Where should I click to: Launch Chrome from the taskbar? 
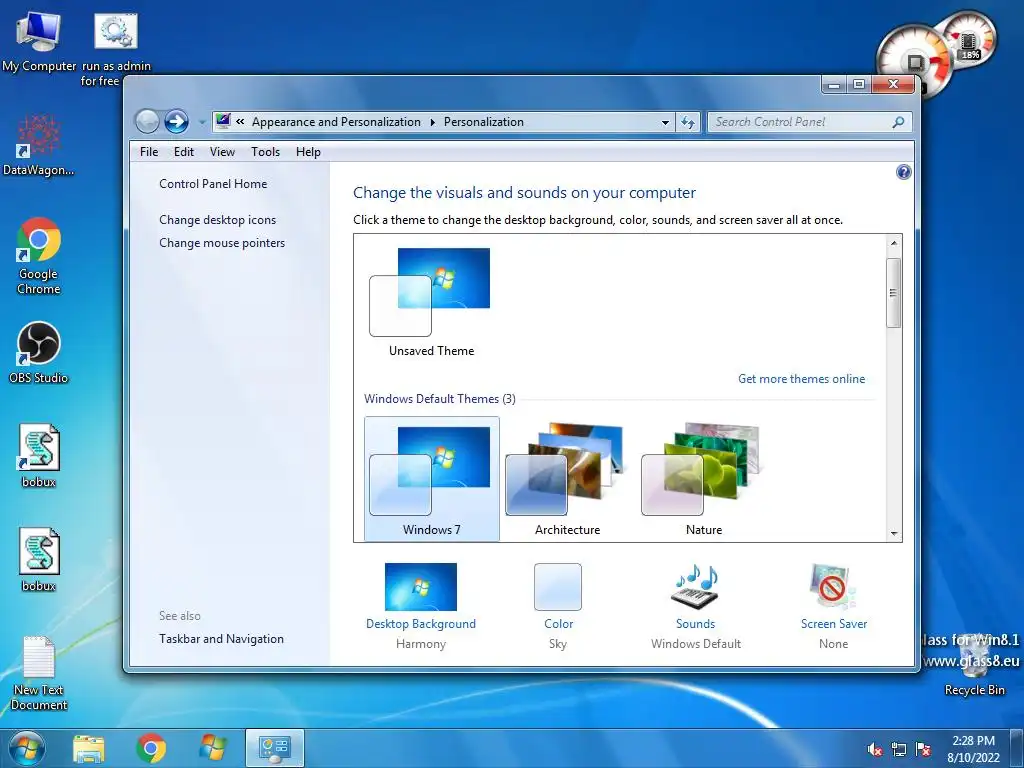151,748
